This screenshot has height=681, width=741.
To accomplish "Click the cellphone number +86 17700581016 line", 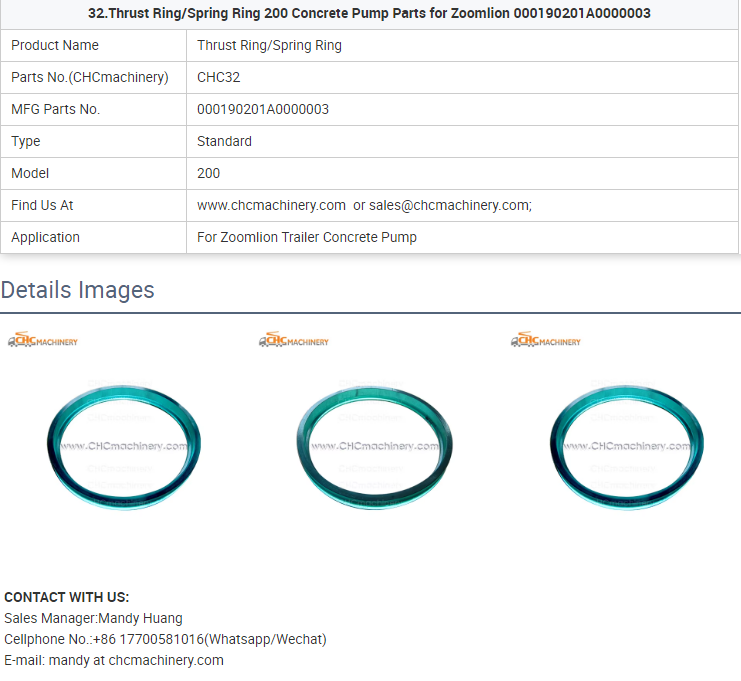I will 165,639.
